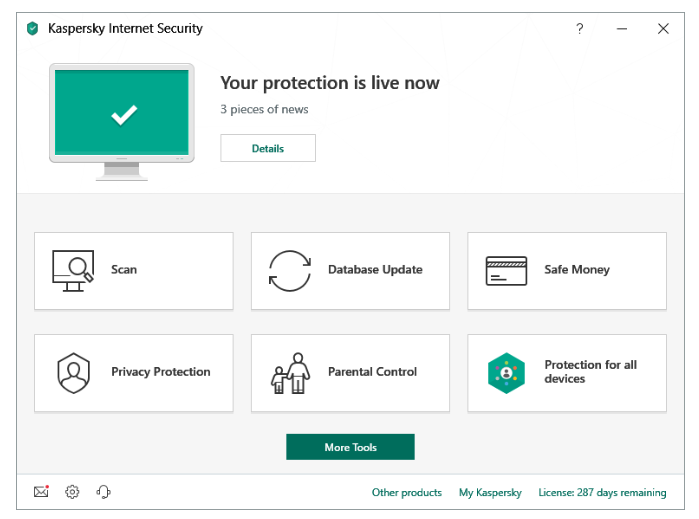Viewport: 699px width, 519px height.
Task: Click the More Tools button
Action: (x=350, y=447)
